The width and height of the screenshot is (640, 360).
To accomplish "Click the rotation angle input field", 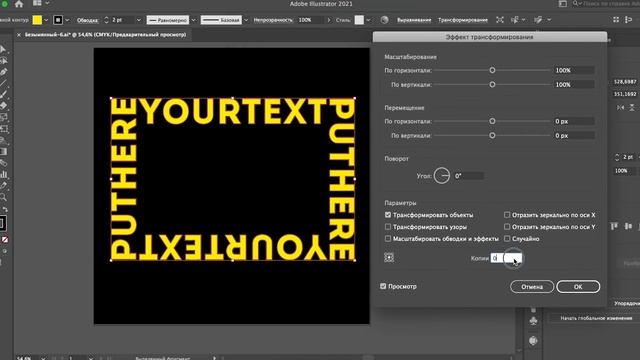I will pos(469,176).
